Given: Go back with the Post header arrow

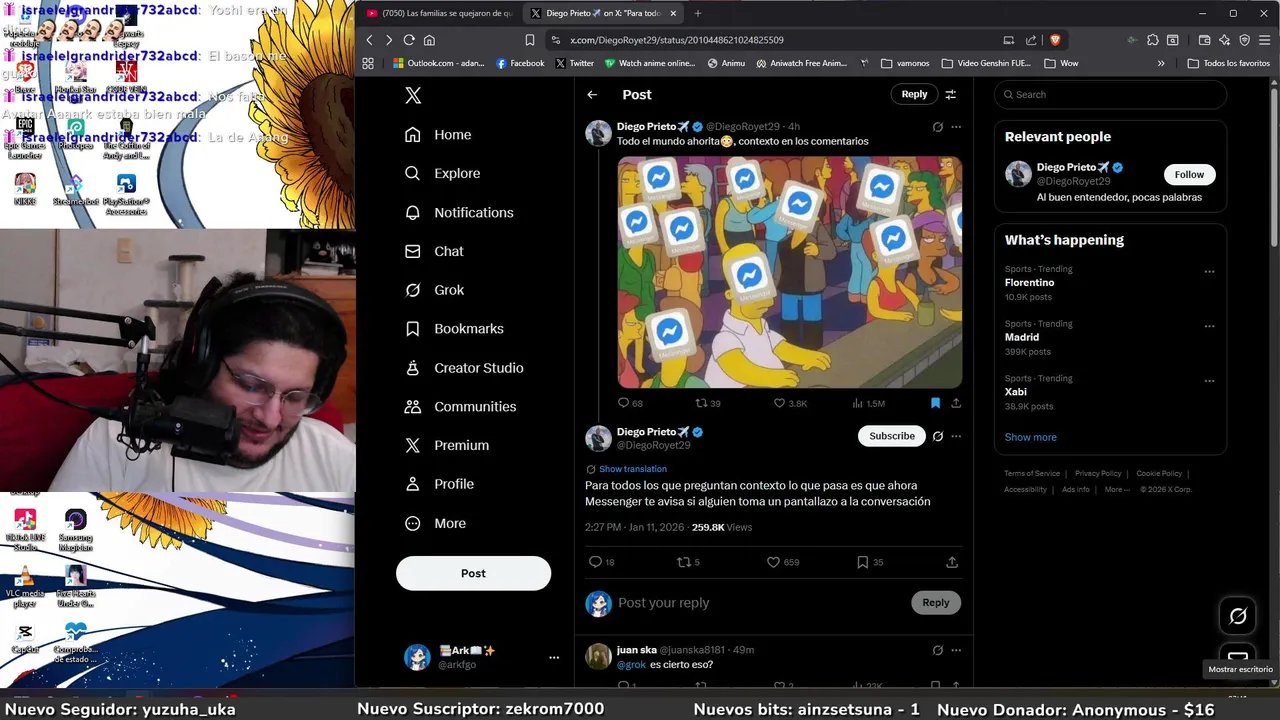Looking at the screenshot, I should point(592,94).
